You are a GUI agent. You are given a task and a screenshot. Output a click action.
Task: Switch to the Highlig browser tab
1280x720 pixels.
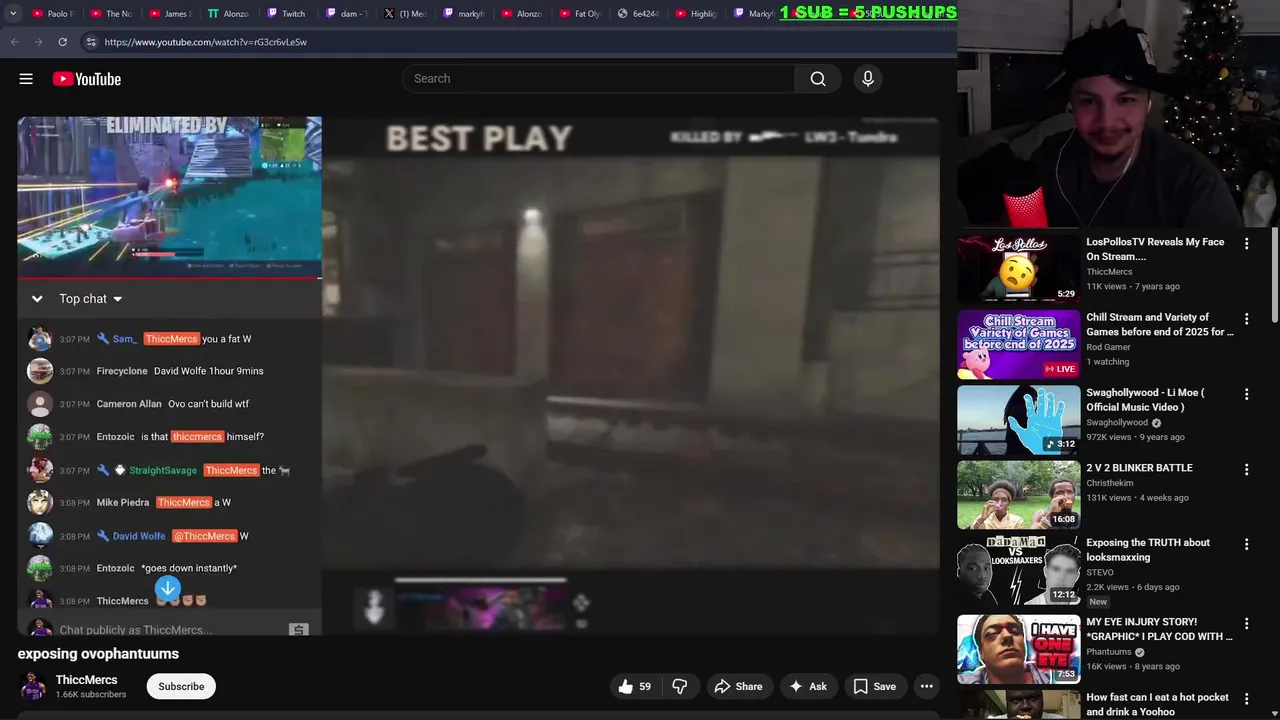(697, 14)
